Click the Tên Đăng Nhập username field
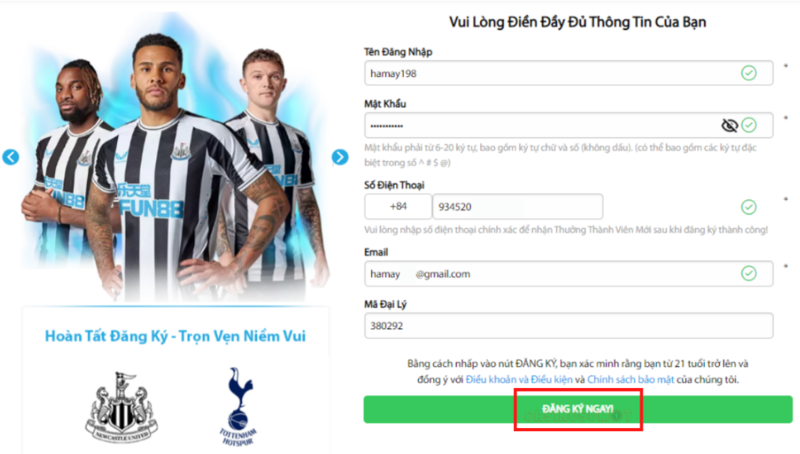 tap(568, 73)
